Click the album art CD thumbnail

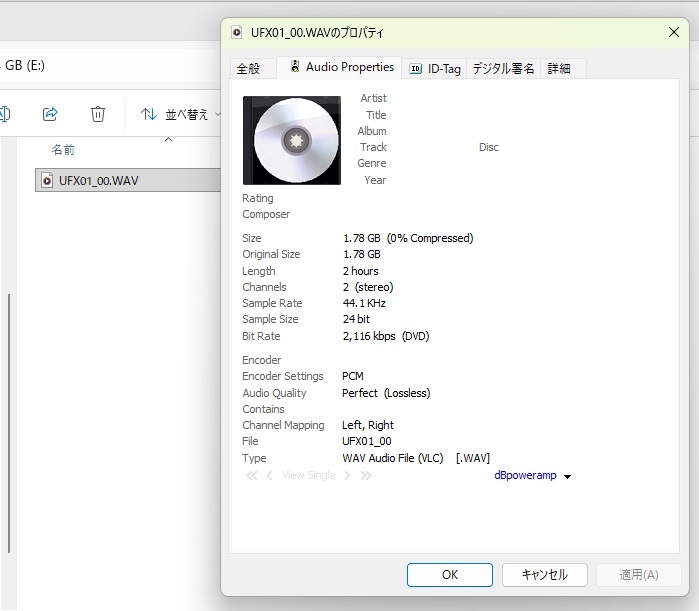(292, 140)
